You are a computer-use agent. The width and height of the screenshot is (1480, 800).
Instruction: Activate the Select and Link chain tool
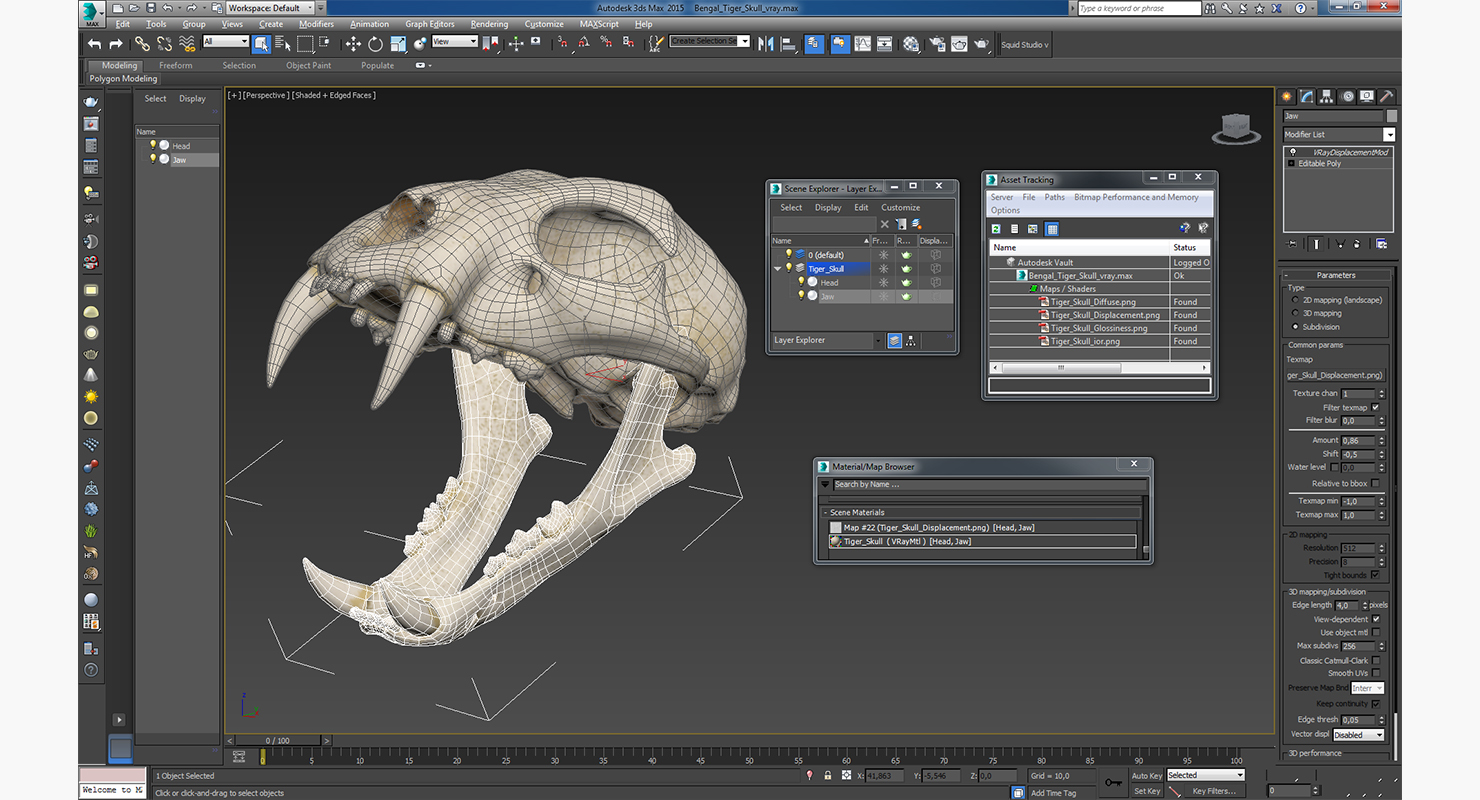click(x=142, y=44)
